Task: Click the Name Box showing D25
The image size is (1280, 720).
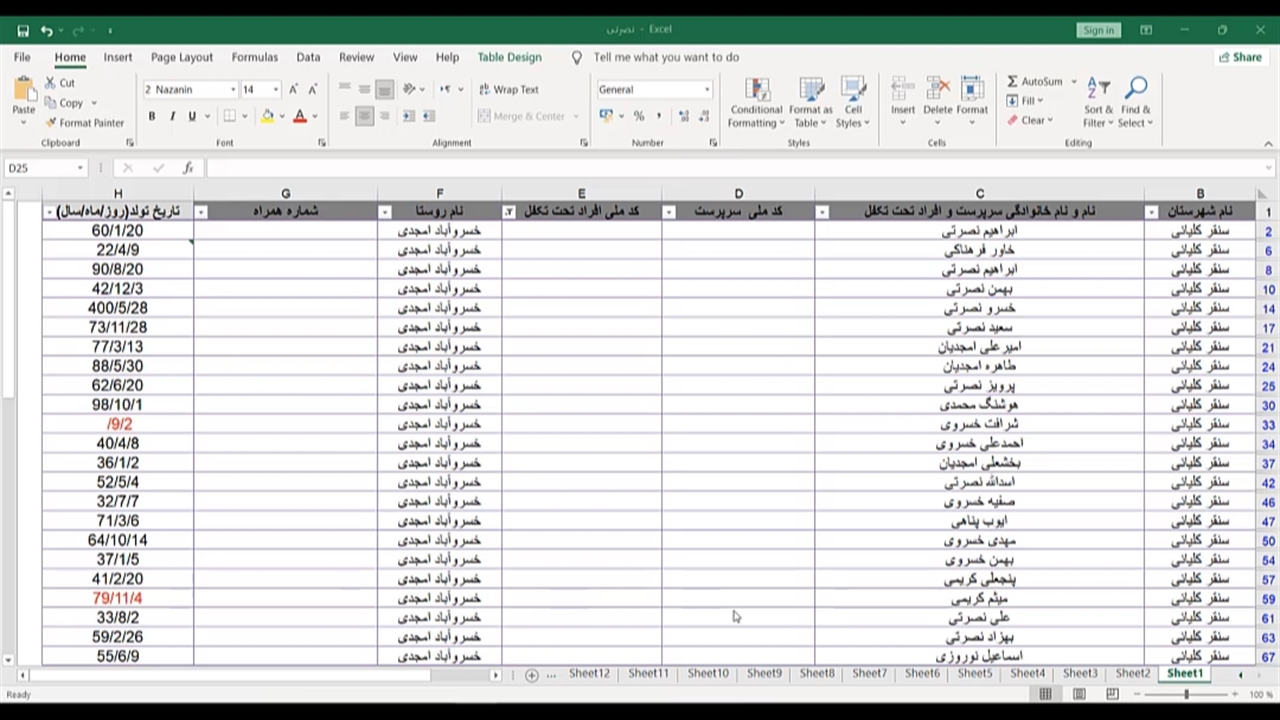Action: click(x=38, y=168)
